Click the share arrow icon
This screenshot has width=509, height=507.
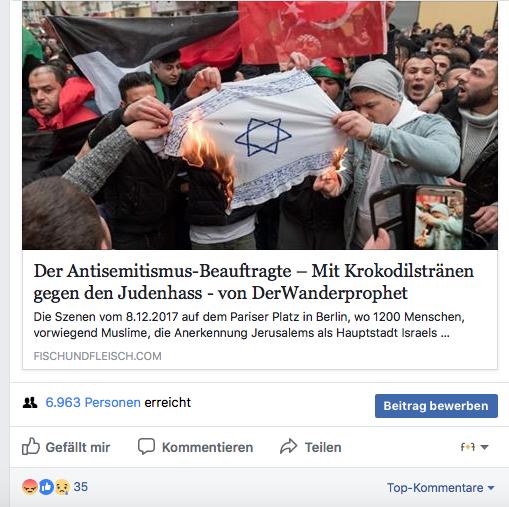tap(288, 446)
